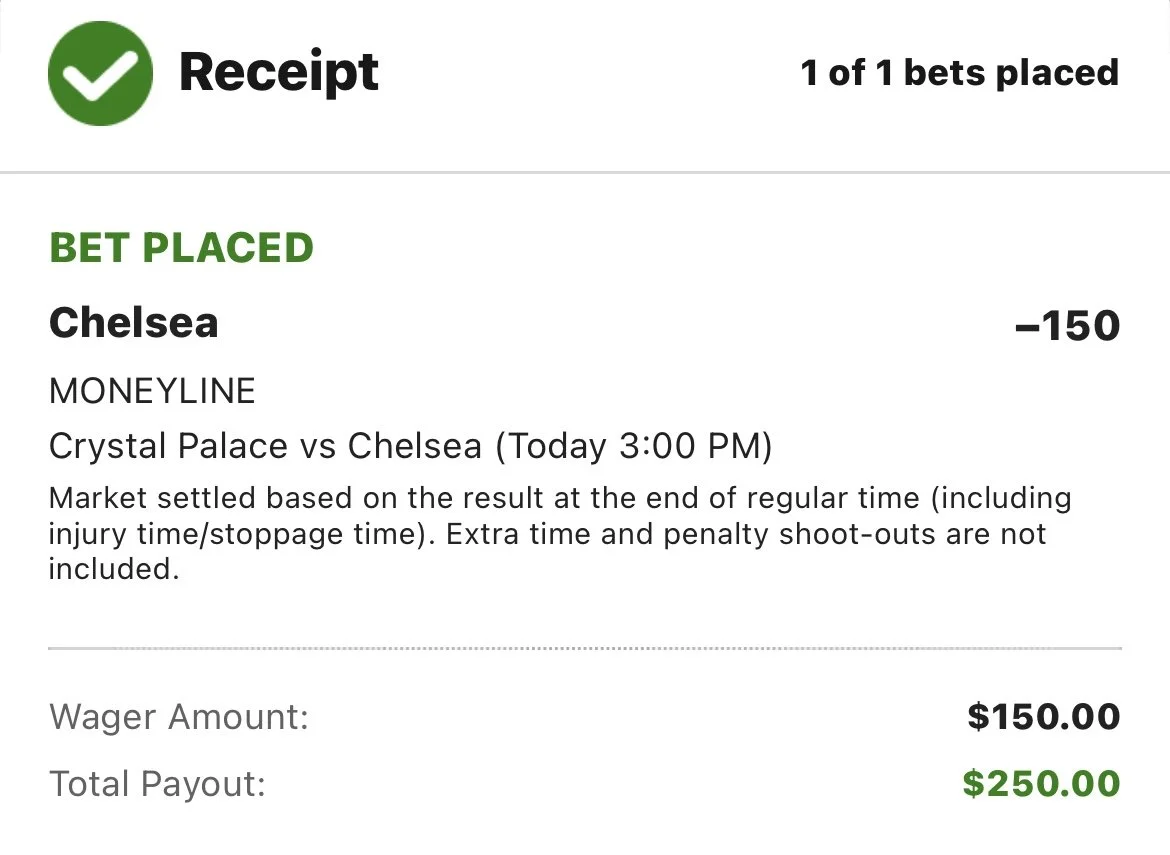Click the Receipt heading
Viewport: 1170px width, 855px height.
click(278, 72)
